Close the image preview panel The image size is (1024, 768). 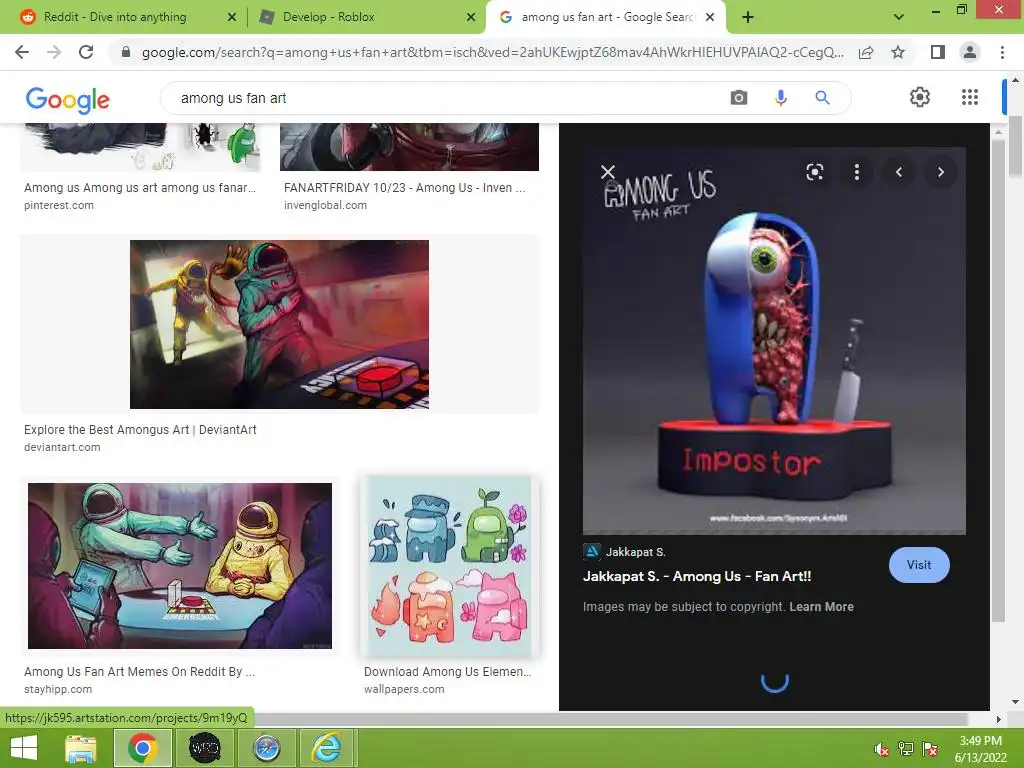(607, 172)
